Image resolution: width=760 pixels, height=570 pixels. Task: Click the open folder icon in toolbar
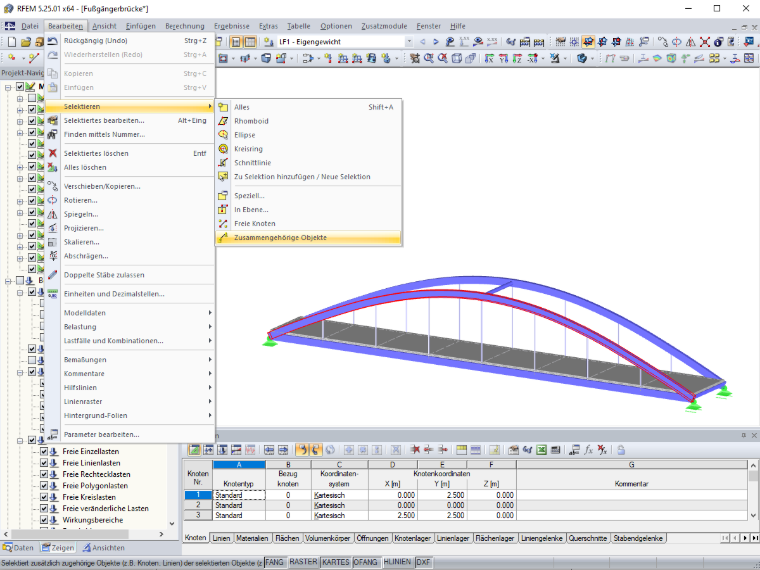pos(26,42)
